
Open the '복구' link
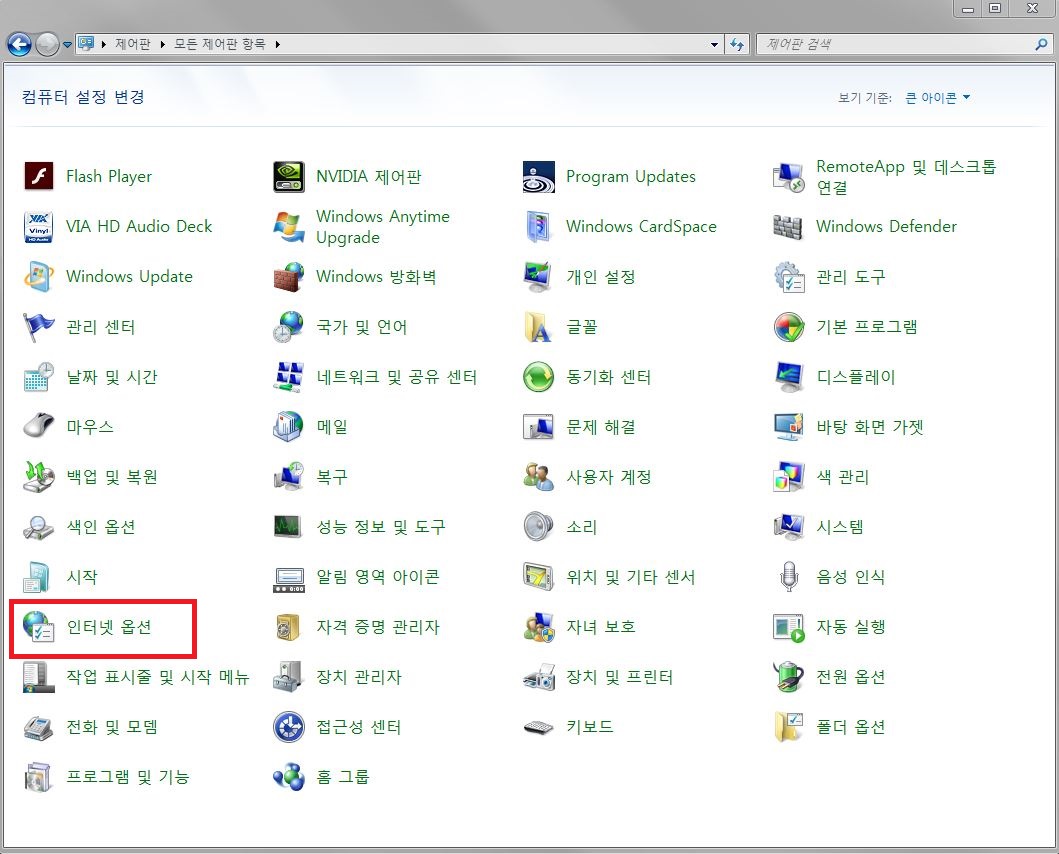[x=332, y=477]
